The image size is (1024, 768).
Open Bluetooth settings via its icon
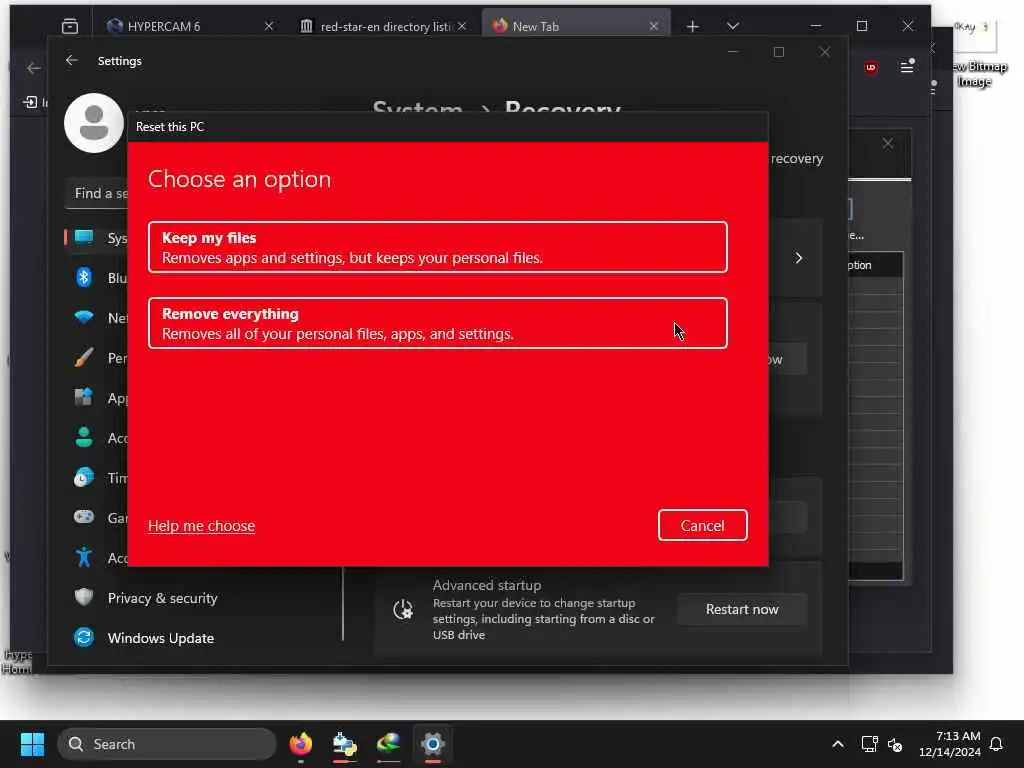[84, 278]
